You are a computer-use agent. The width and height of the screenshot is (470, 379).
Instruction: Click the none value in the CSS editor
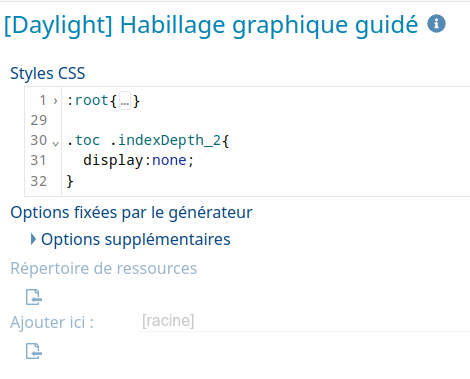(x=169, y=160)
